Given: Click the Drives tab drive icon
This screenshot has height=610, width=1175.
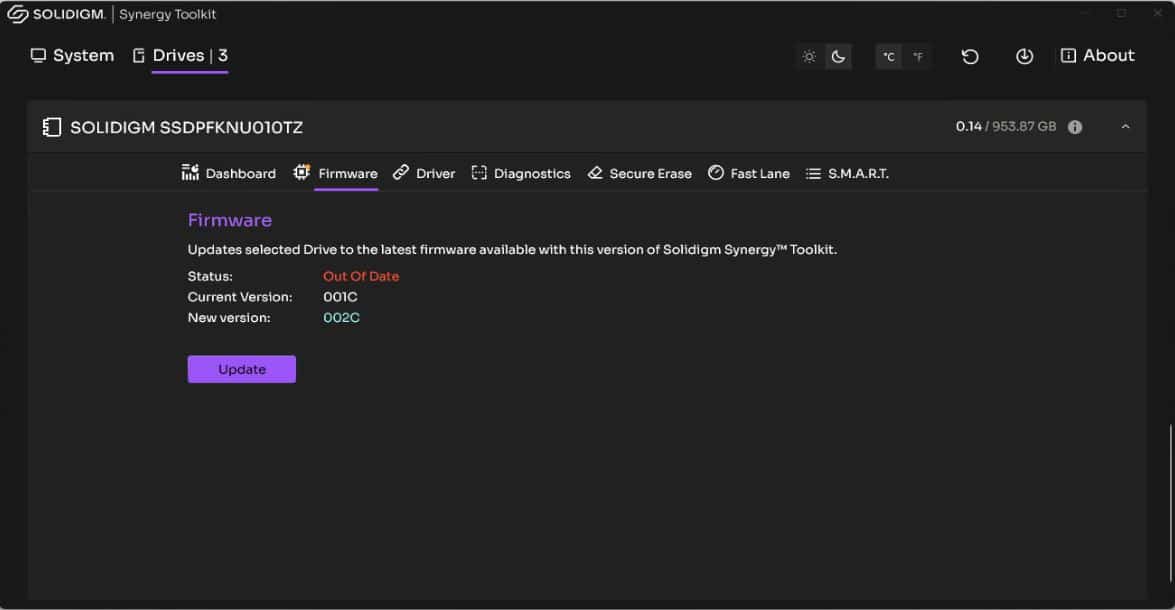Looking at the screenshot, I should pos(139,55).
